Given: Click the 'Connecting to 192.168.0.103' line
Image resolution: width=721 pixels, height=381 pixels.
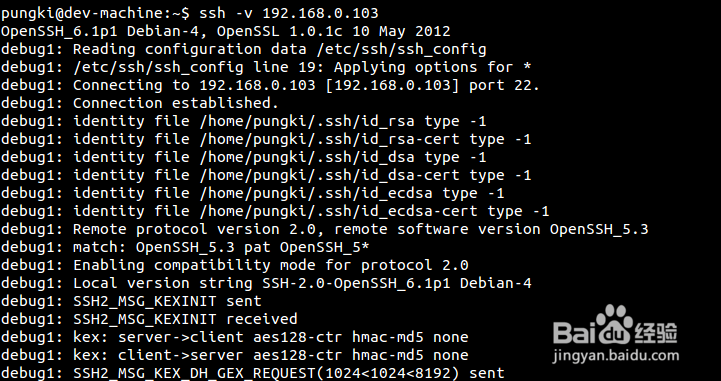Looking at the screenshot, I should click(270, 85).
